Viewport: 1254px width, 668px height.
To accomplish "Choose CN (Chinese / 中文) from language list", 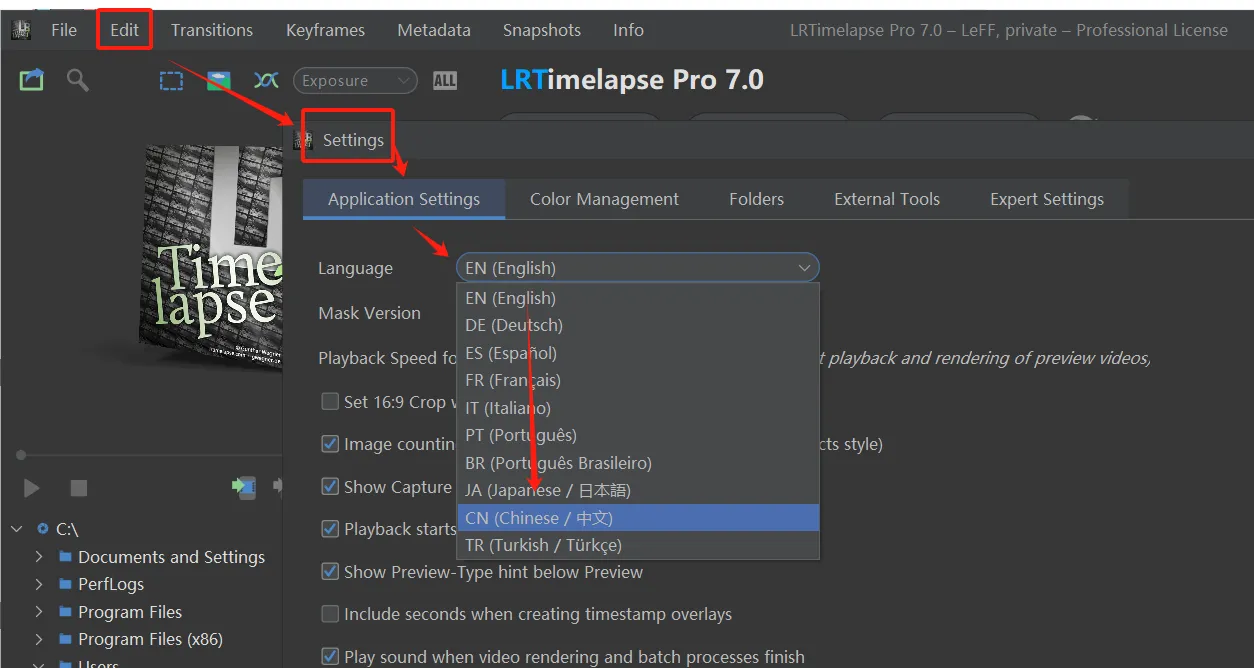I will point(638,518).
